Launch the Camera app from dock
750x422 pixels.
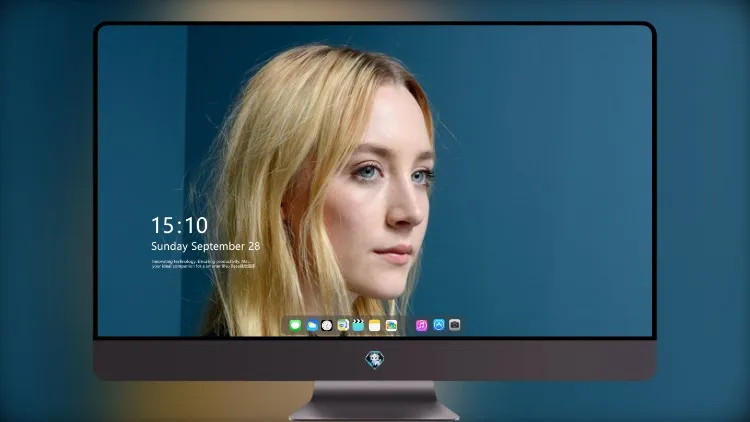[x=454, y=325]
